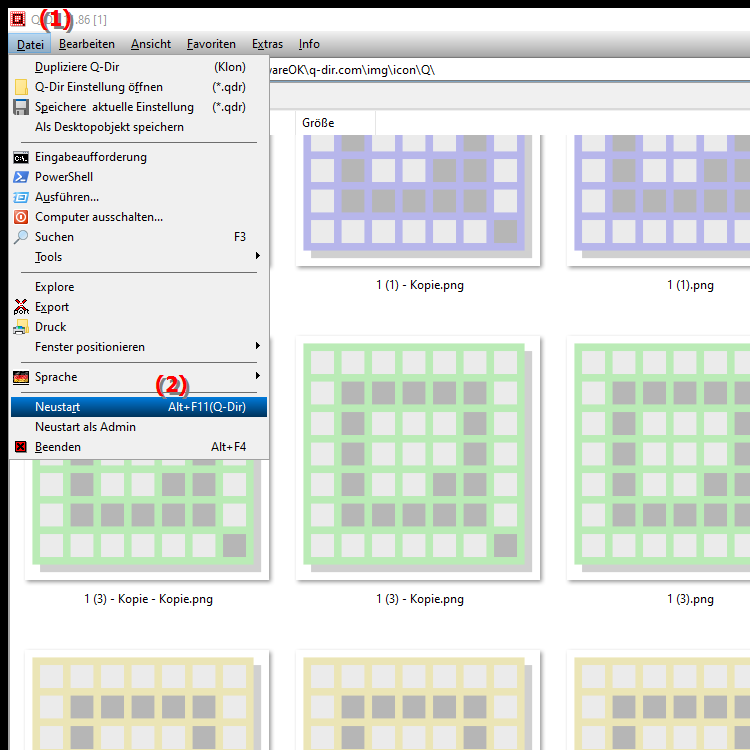Open the Ansicht menu
Screen dimensions: 750x750
[151, 44]
